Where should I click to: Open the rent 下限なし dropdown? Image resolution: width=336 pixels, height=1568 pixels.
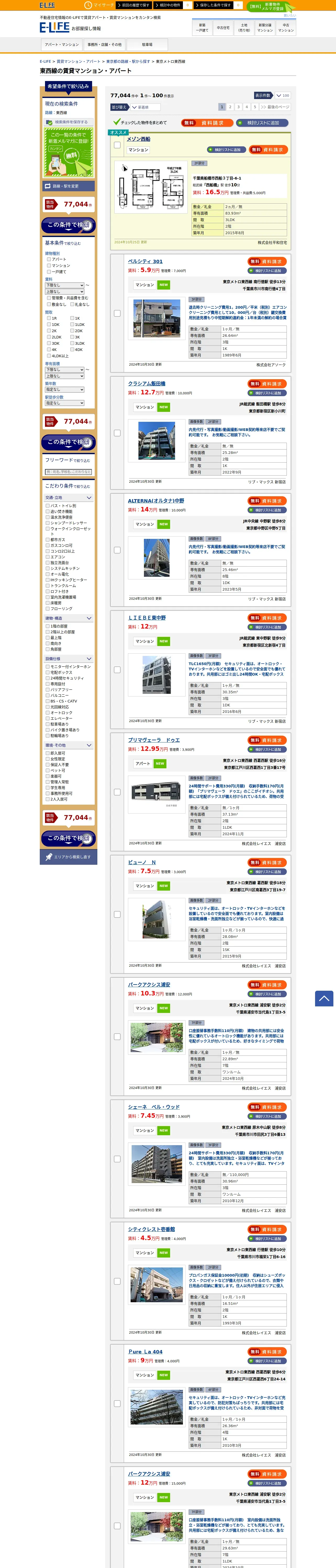(65, 285)
